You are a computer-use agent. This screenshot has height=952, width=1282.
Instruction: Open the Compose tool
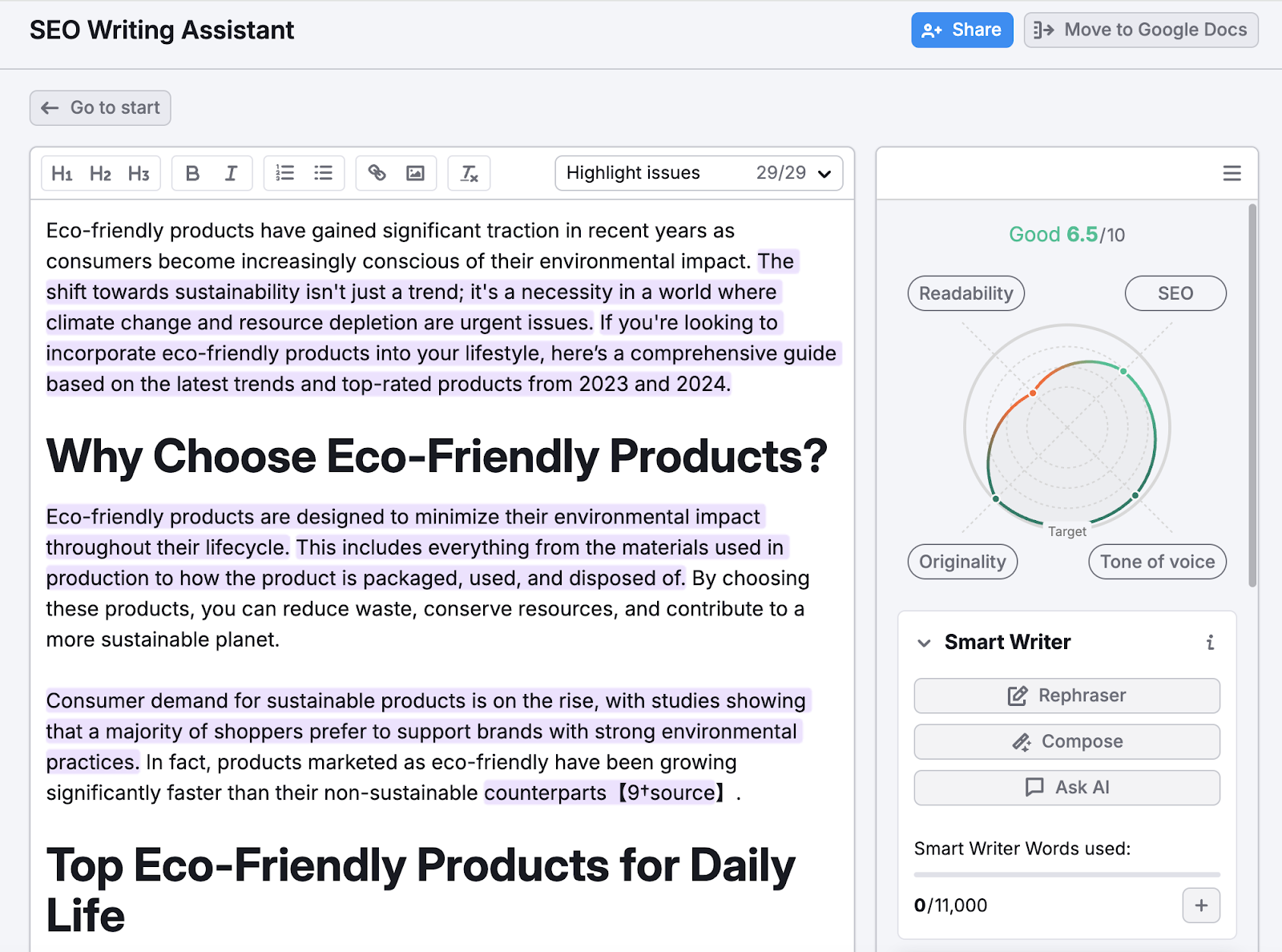pyautogui.click(x=1066, y=742)
